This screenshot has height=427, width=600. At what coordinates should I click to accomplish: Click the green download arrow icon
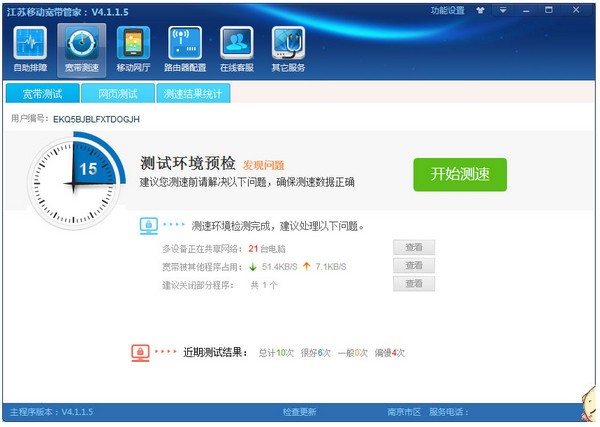point(253,267)
